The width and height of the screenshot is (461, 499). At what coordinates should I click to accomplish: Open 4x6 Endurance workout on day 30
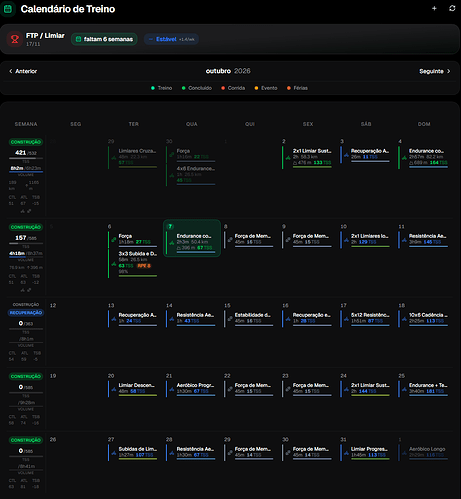click(x=191, y=175)
